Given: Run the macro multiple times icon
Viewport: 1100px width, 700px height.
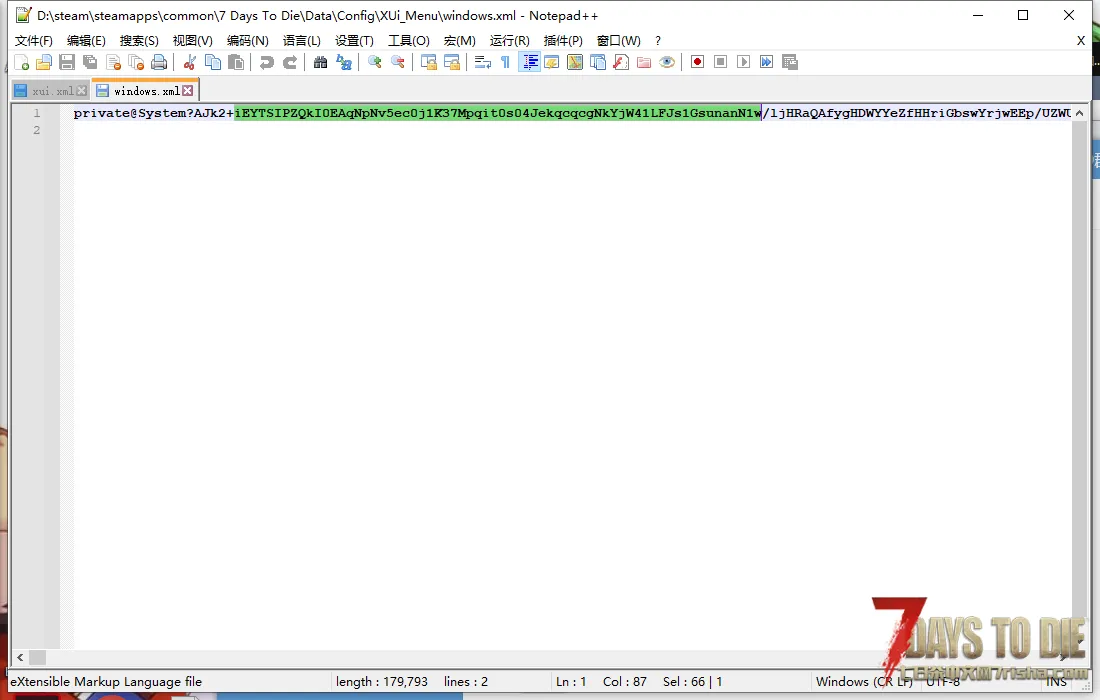Looking at the screenshot, I should tap(767, 62).
